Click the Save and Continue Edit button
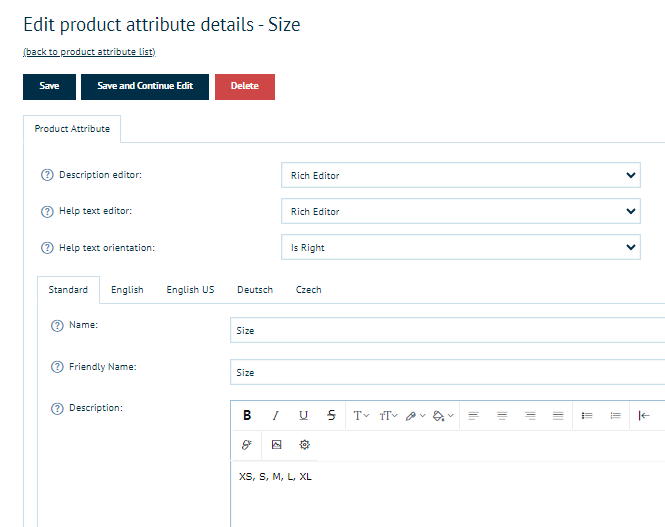The image size is (665, 527). click(145, 86)
